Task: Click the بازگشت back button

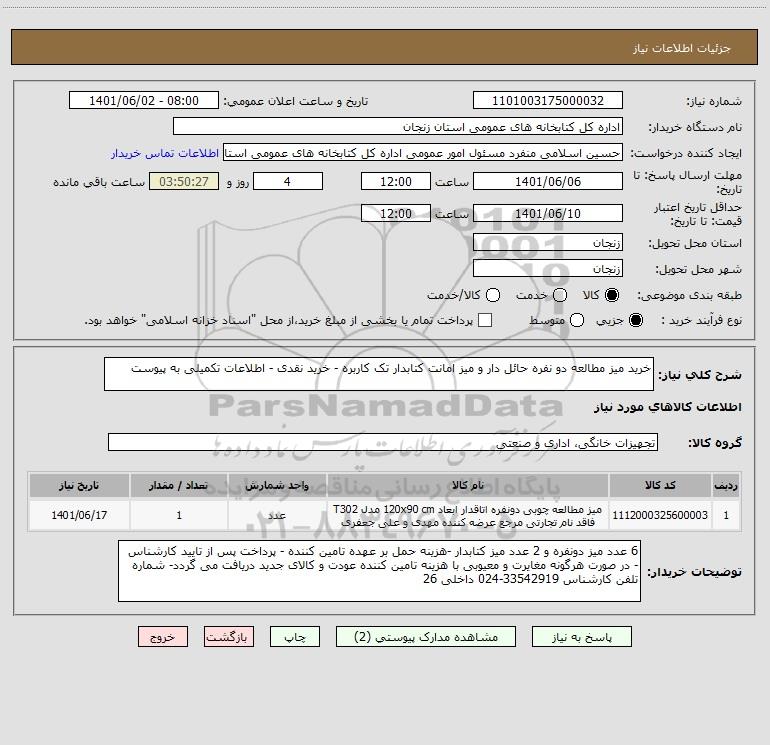Action: coord(229,637)
